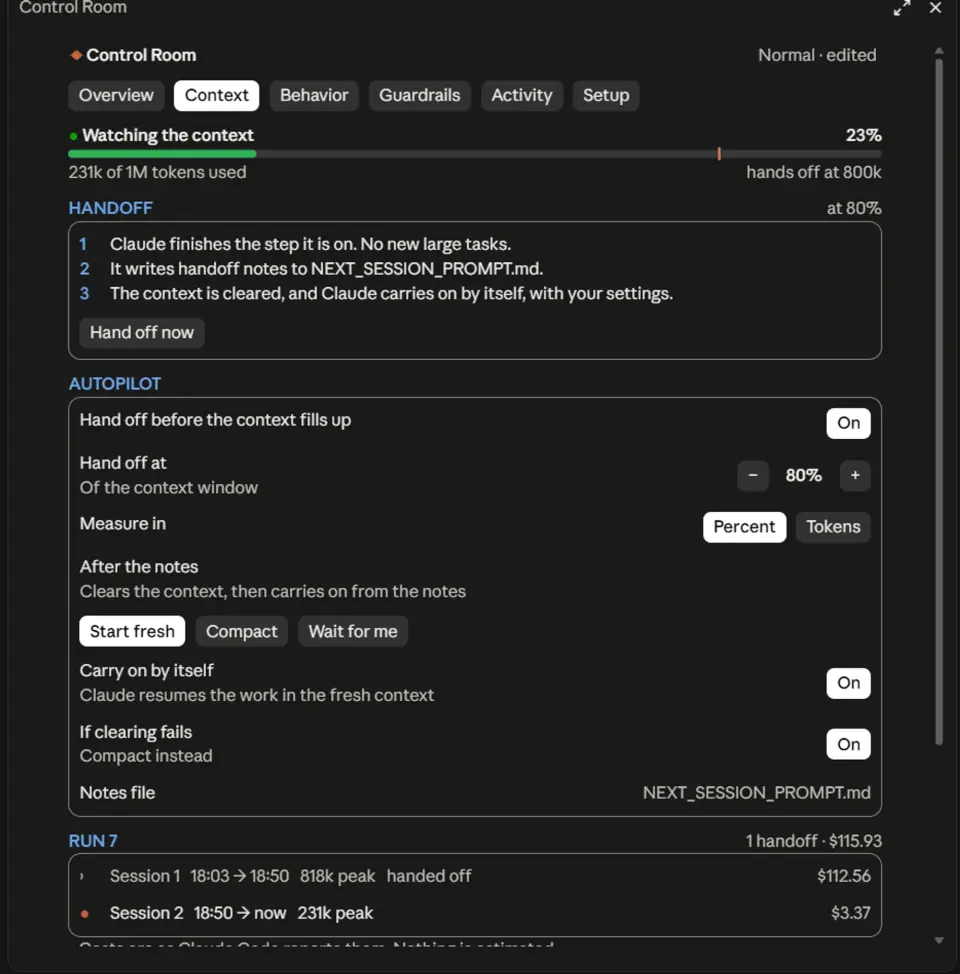This screenshot has width=960, height=974.
Task: Click the Hand off now button
Action: 142,333
